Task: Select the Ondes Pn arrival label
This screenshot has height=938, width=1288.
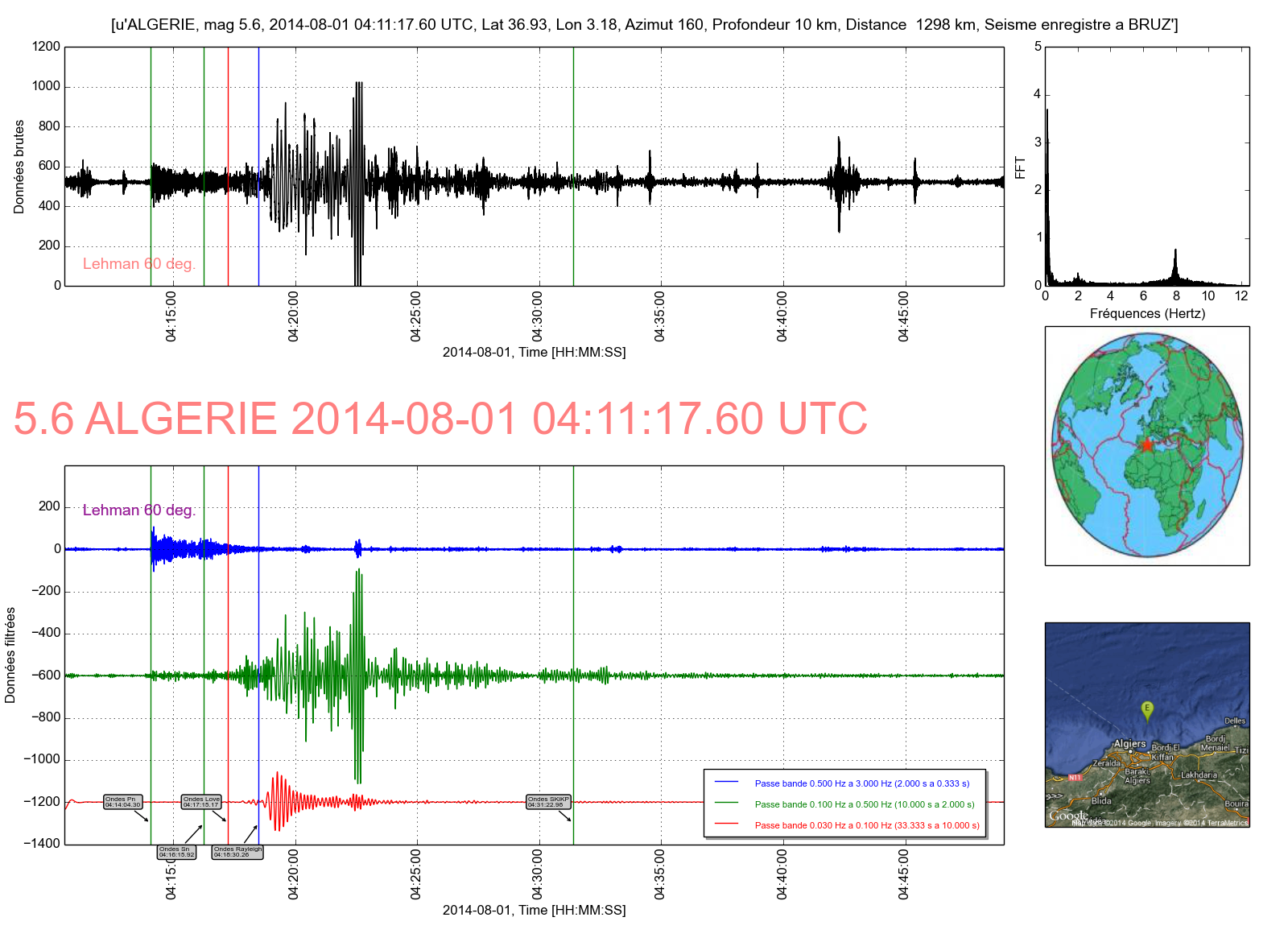Action: [x=122, y=802]
